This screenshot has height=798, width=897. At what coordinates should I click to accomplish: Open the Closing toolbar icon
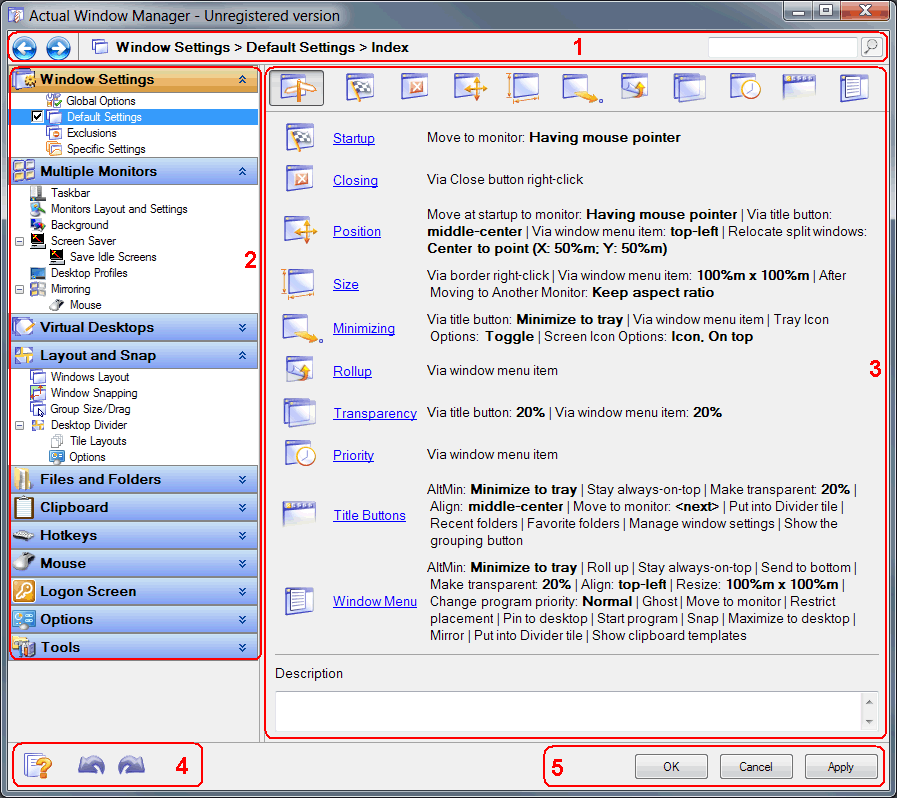pyautogui.click(x=414, y=87)
